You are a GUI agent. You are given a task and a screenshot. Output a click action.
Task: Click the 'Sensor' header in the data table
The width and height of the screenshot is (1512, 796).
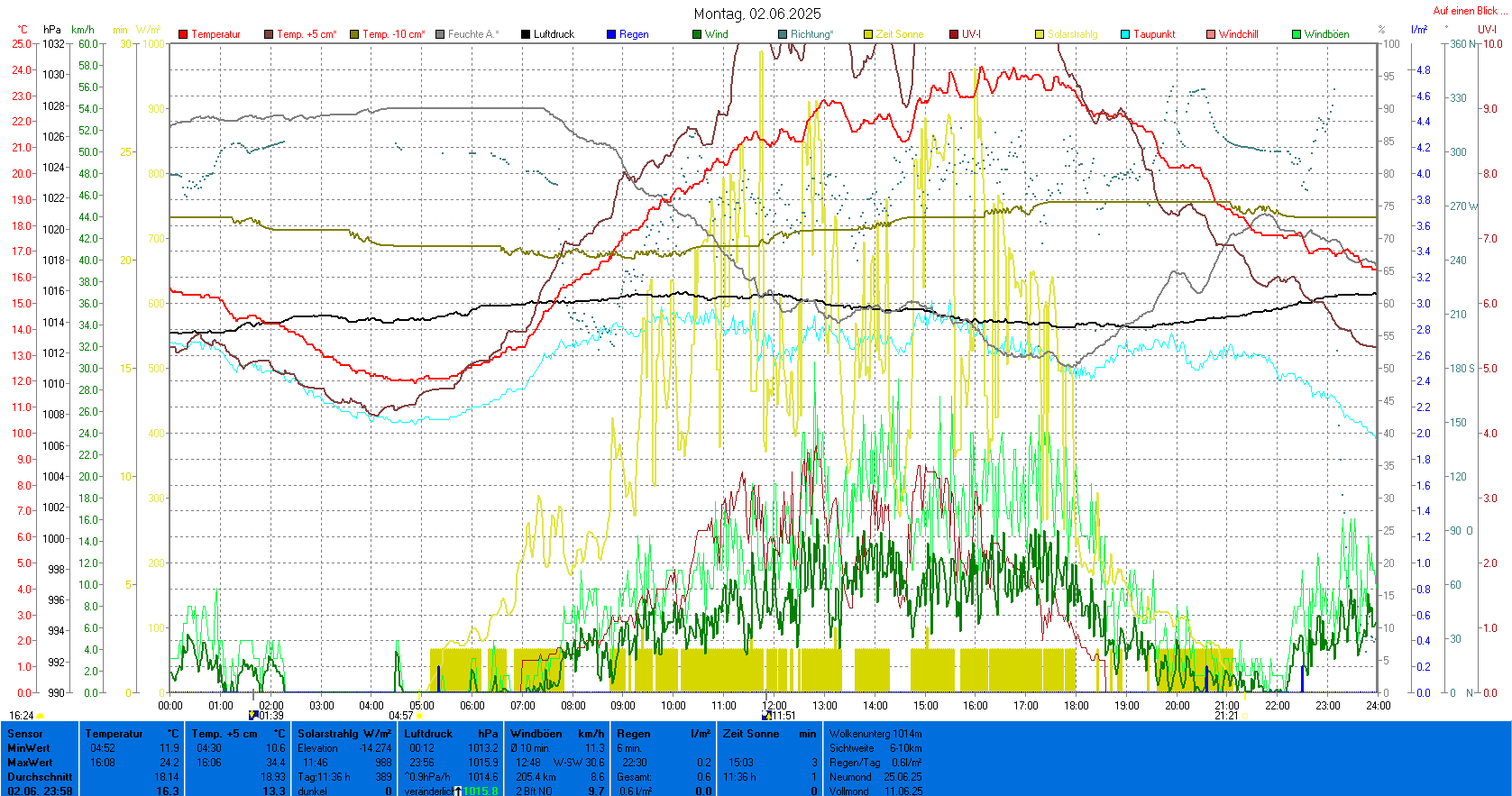pyautogui.click(x=25, y=734)
